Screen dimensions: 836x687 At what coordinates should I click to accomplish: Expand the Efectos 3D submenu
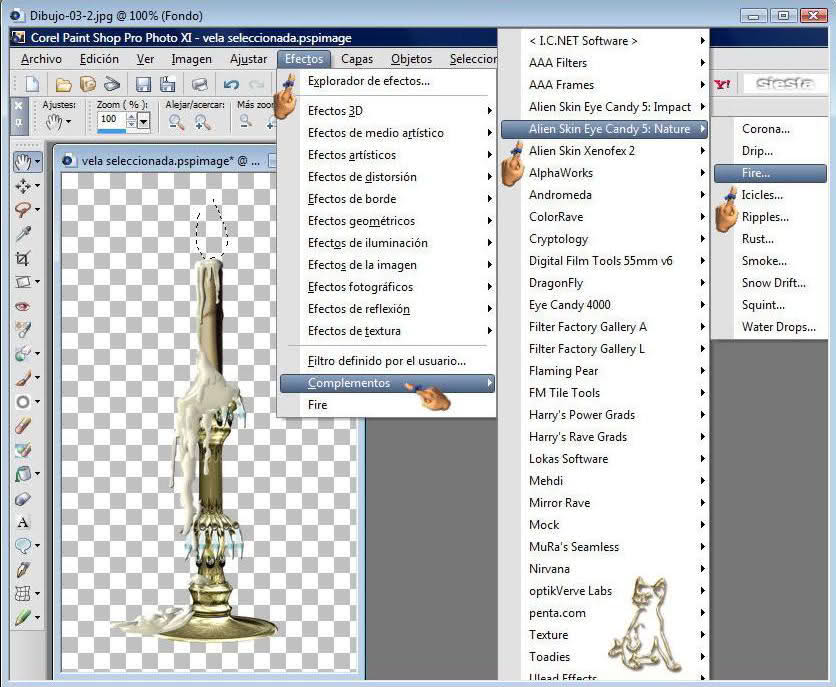[x=388, y=111]
